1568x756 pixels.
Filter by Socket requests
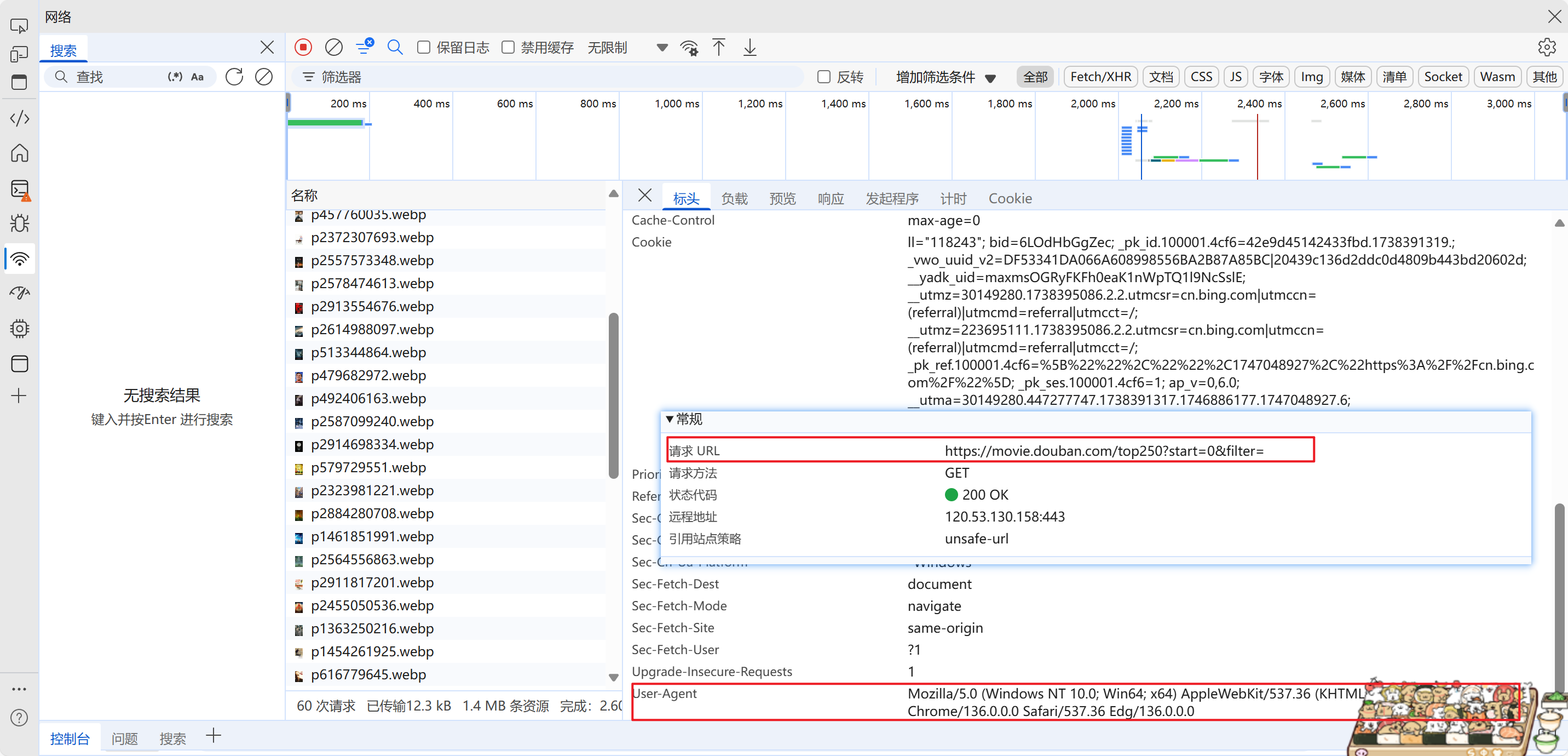1443,77
